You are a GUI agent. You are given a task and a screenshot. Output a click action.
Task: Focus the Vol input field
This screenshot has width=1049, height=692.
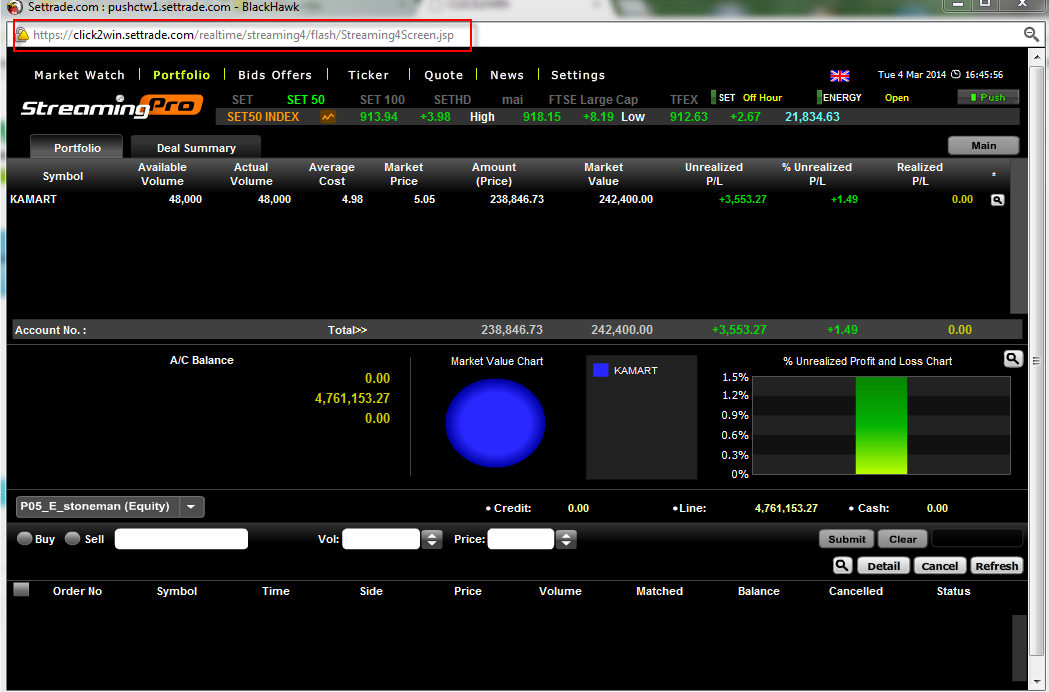coord(381,539)
